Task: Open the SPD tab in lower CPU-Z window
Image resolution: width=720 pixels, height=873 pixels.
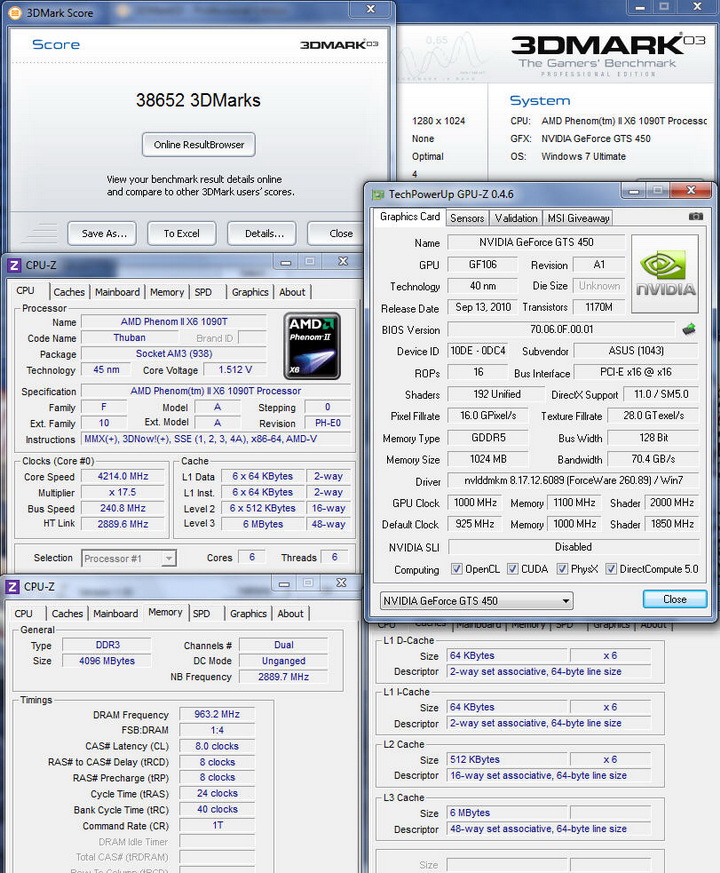Action: [202, 614]
